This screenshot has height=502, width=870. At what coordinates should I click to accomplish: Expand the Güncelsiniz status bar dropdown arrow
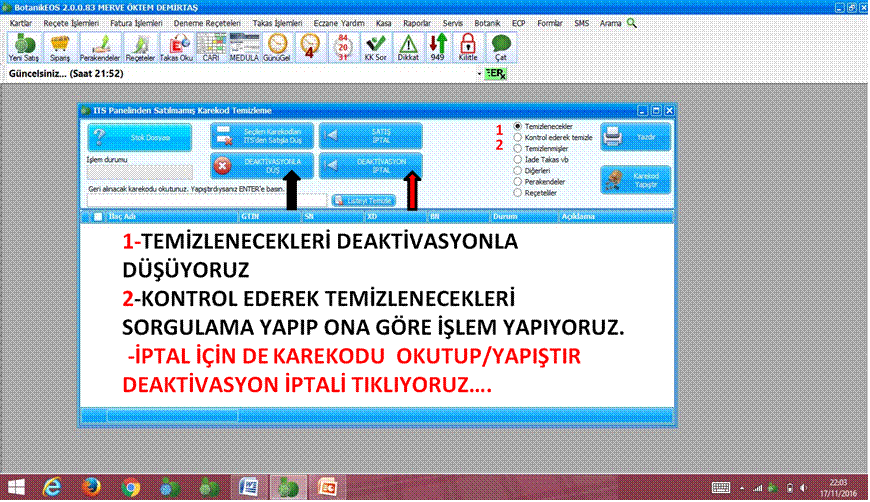[479, 75]
